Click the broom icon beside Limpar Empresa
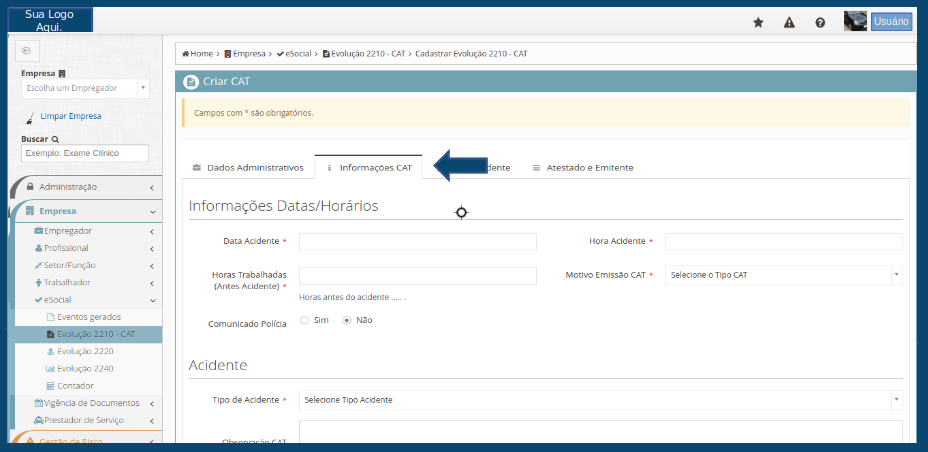Viewport: 928px width, 452px height. [x=30, y=116]
